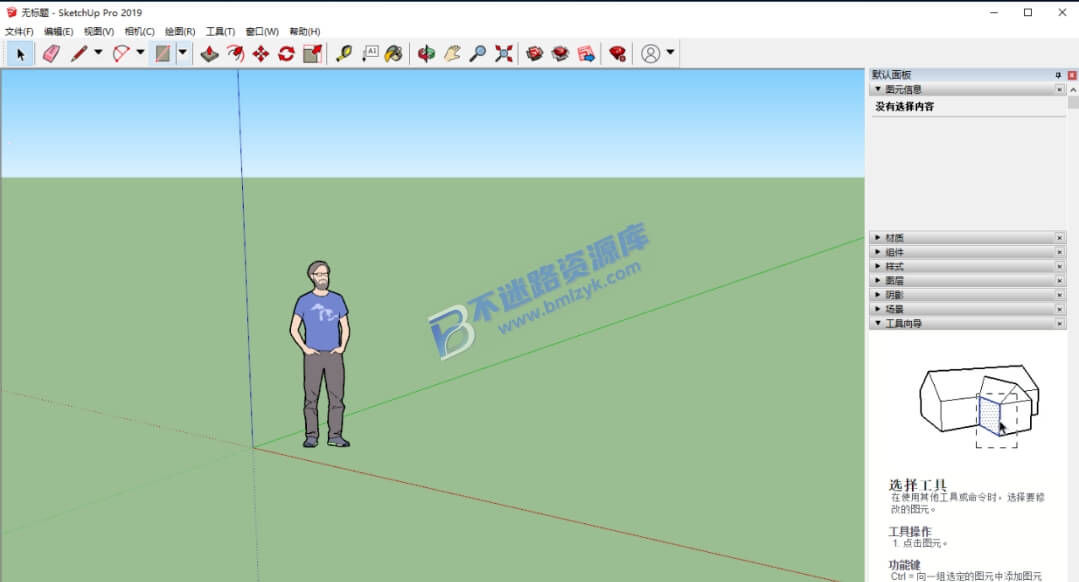
Task: Select the arrow Select tool
Action: coord(20,54)
